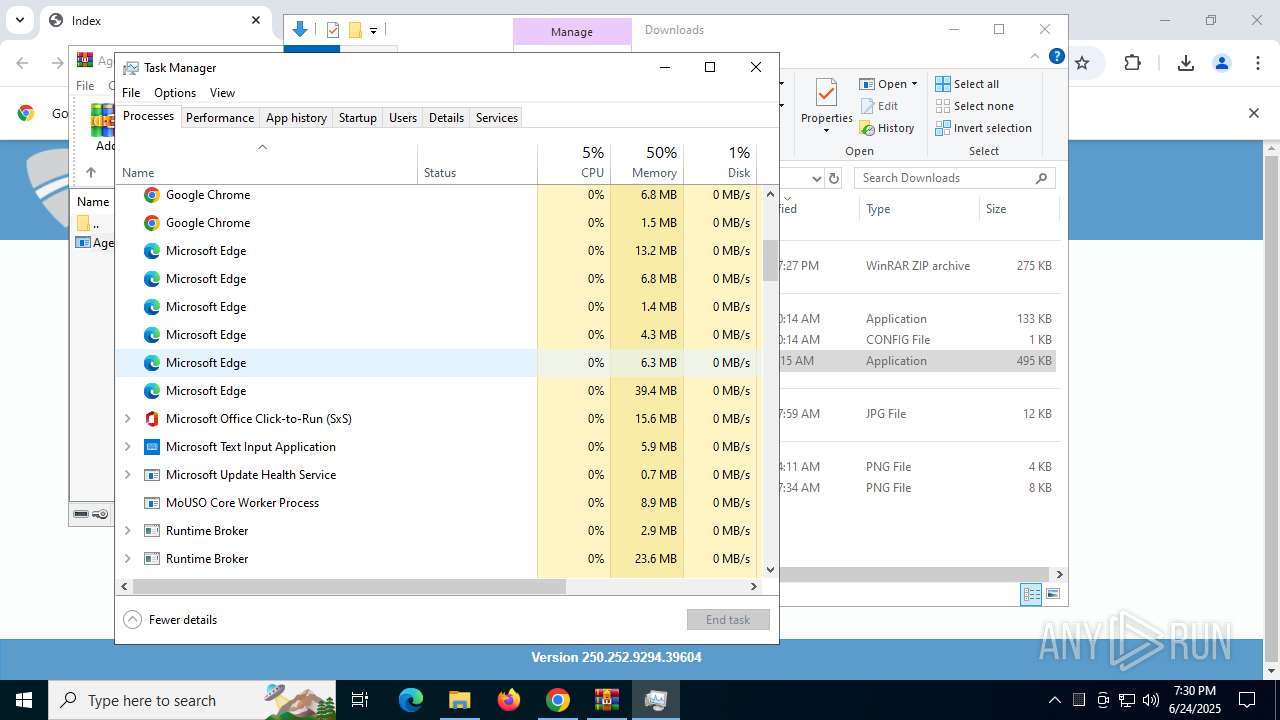Switch Explorer to large icons view
The image size is (1280, 720).
pyautogui.click(x=1052, y=595)
